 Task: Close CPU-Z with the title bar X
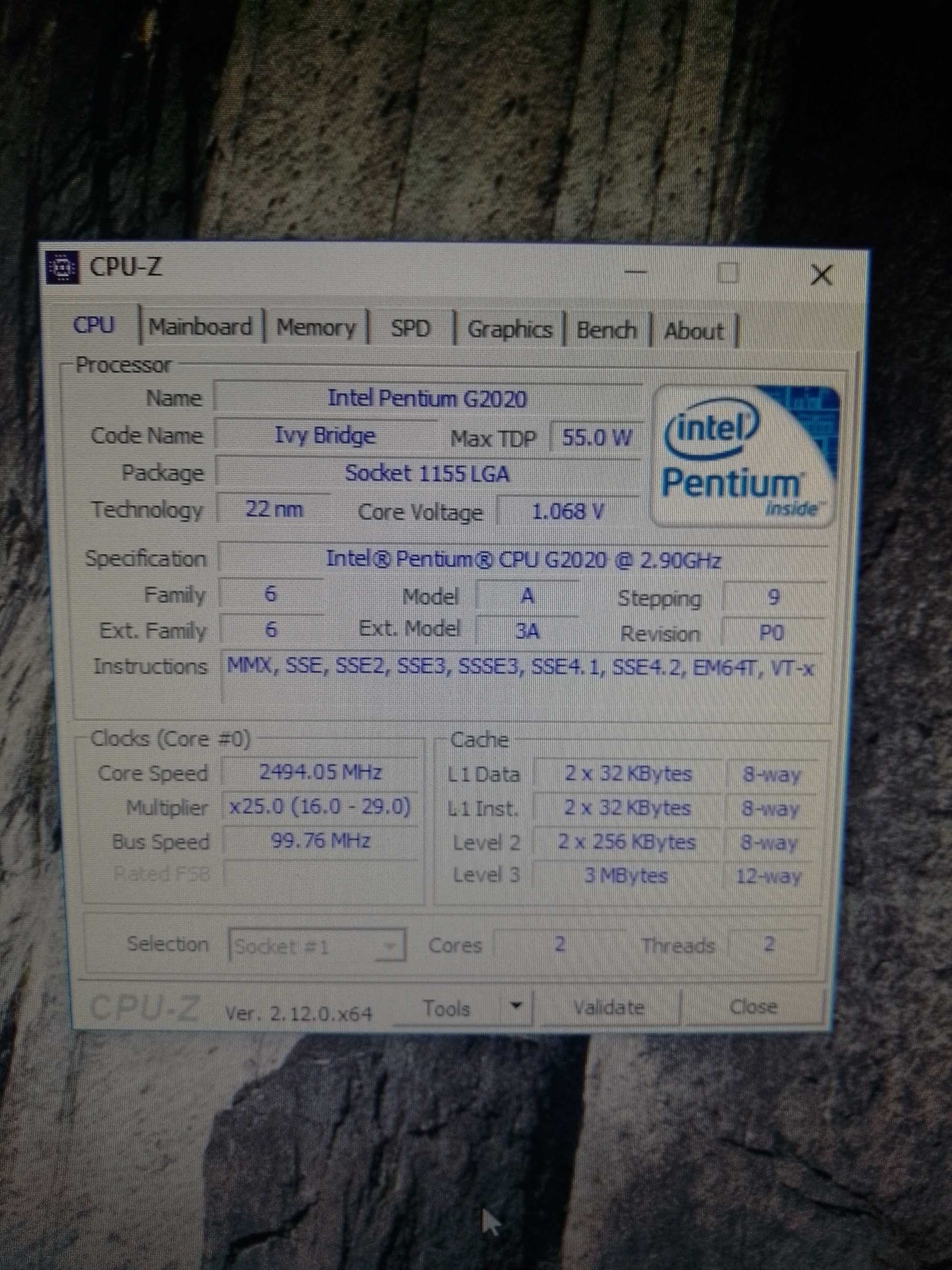(x=821, y=275)
